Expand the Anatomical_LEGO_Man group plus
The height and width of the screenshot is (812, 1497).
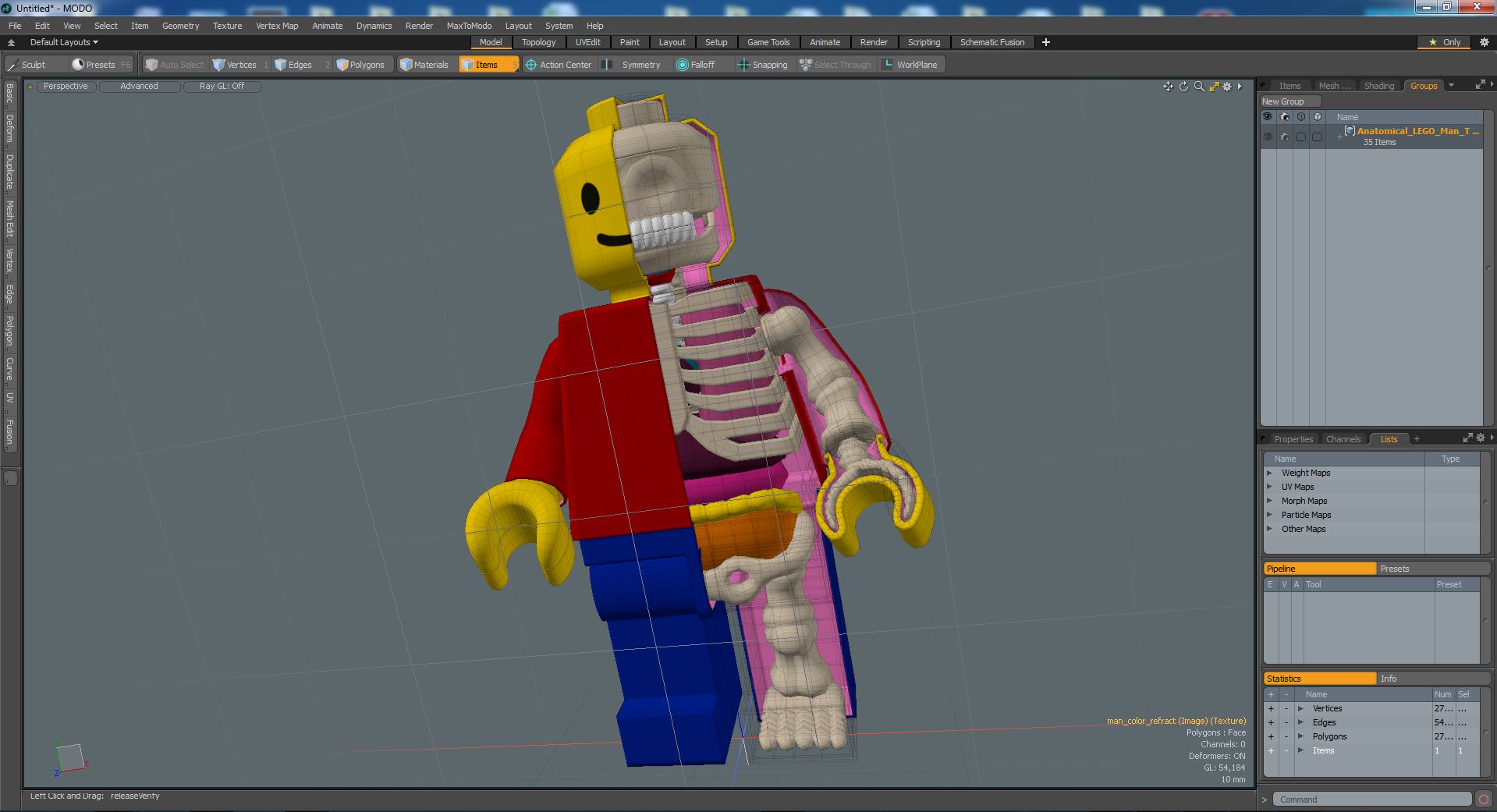(x=1339, y=137)
